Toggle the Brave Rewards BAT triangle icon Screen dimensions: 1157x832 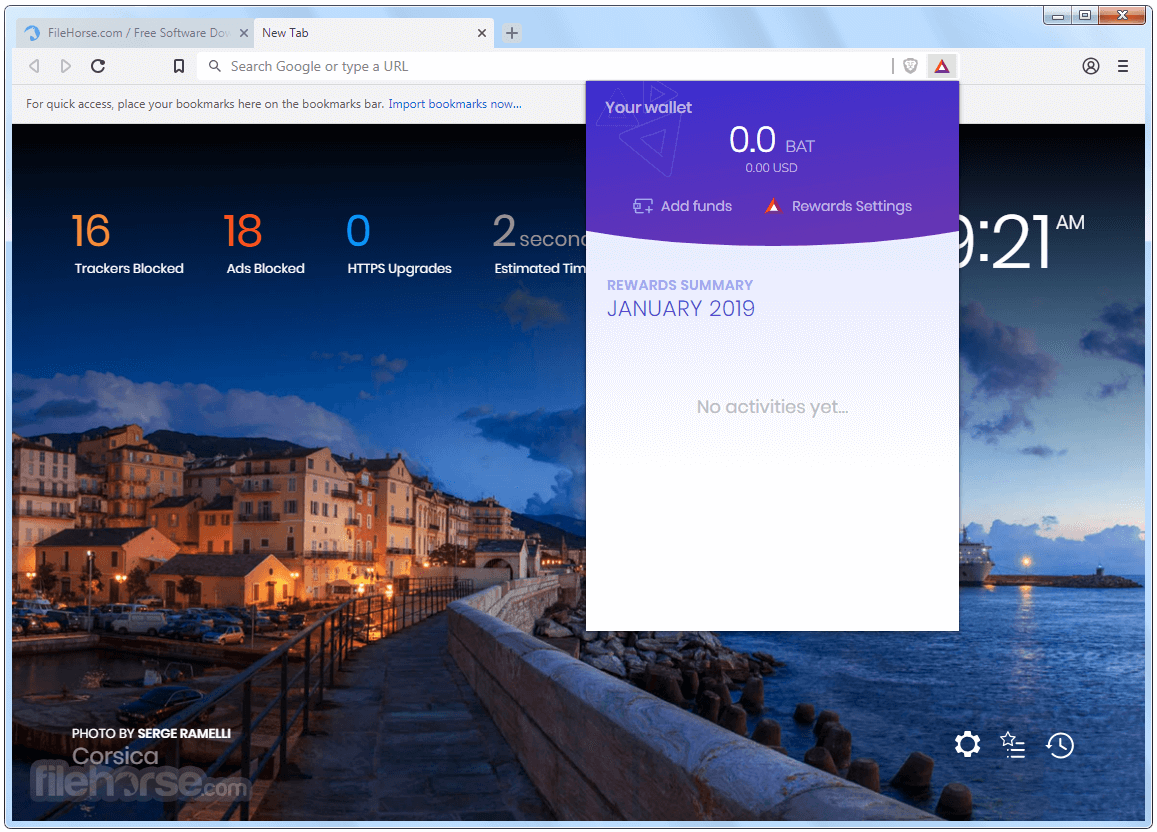tap(942, 66)
